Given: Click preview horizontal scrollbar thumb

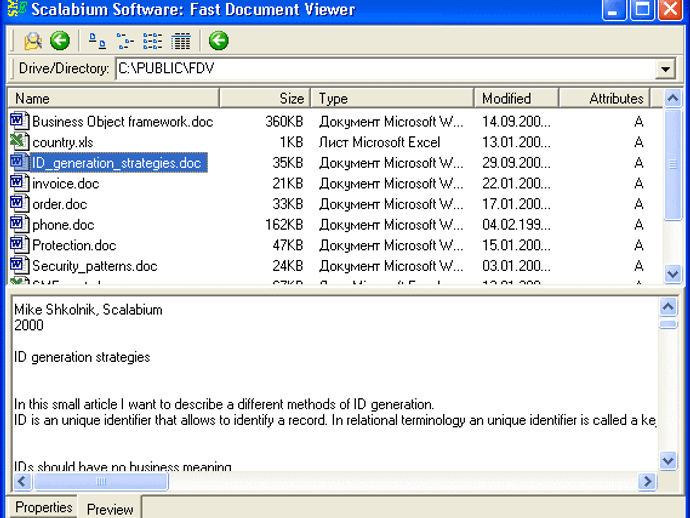Looking at the screenshot, I should coord(101,481).
